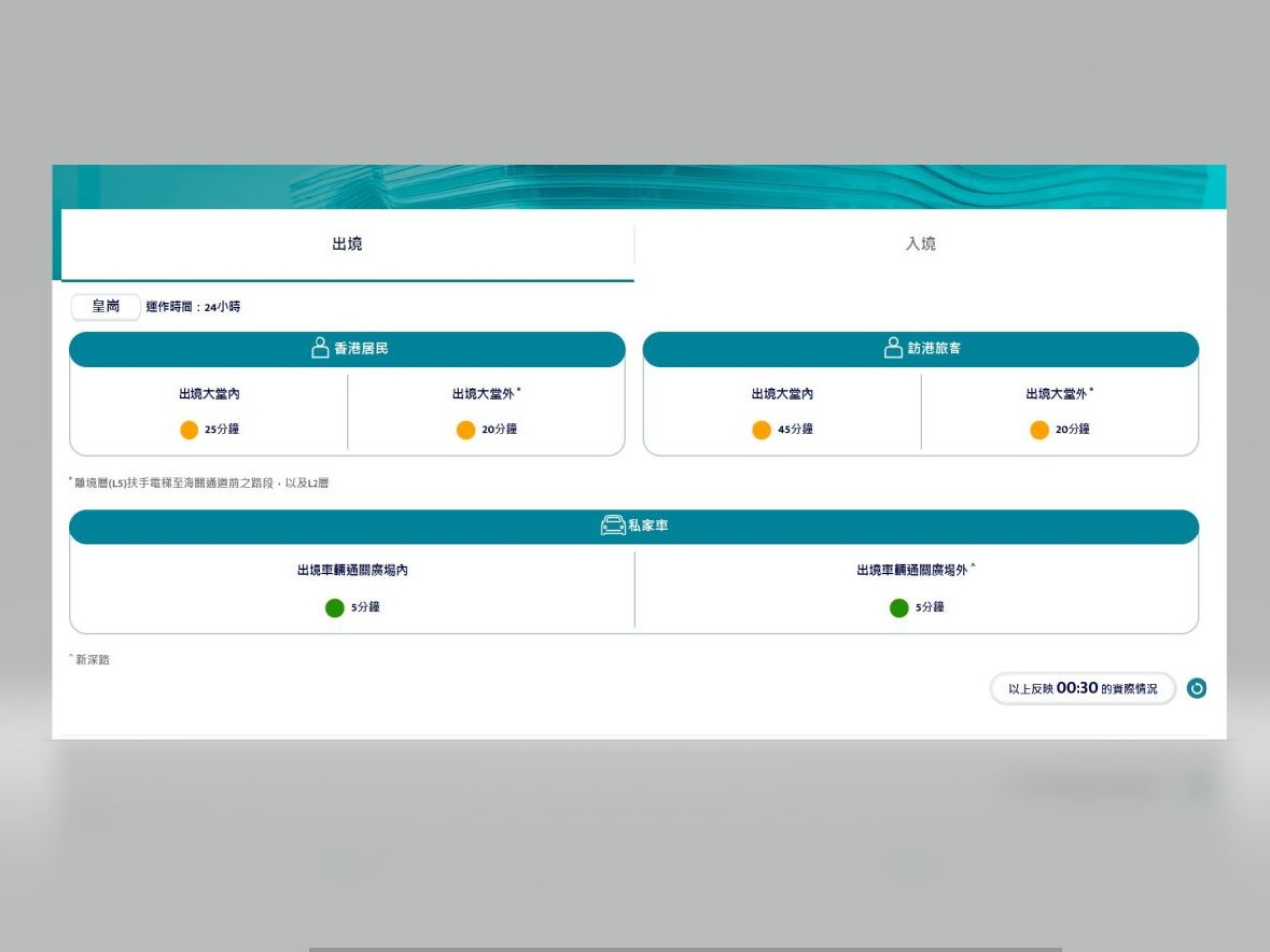Screen dimensions: 1270x952
Task: Click 出境大堂內 label in 香港居民 card
Action: tap(209, 394)
